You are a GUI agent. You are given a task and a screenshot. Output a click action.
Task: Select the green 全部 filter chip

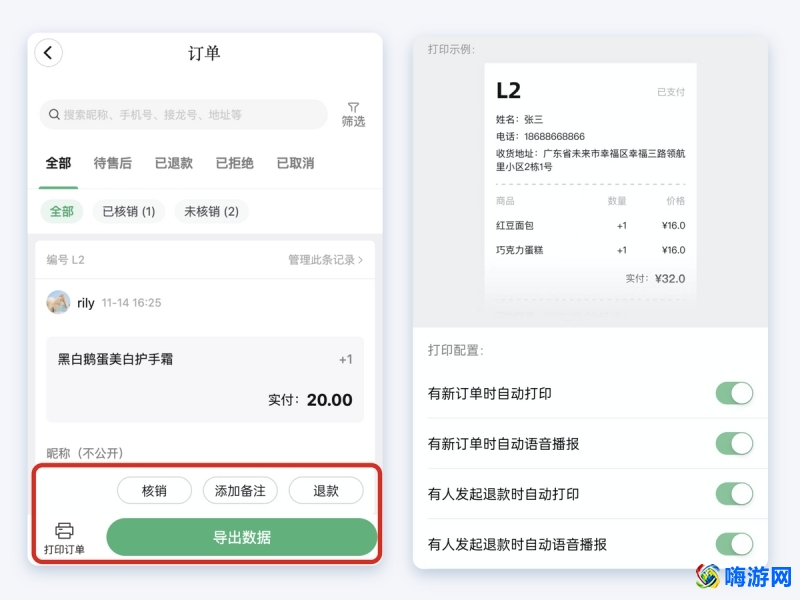62,211
